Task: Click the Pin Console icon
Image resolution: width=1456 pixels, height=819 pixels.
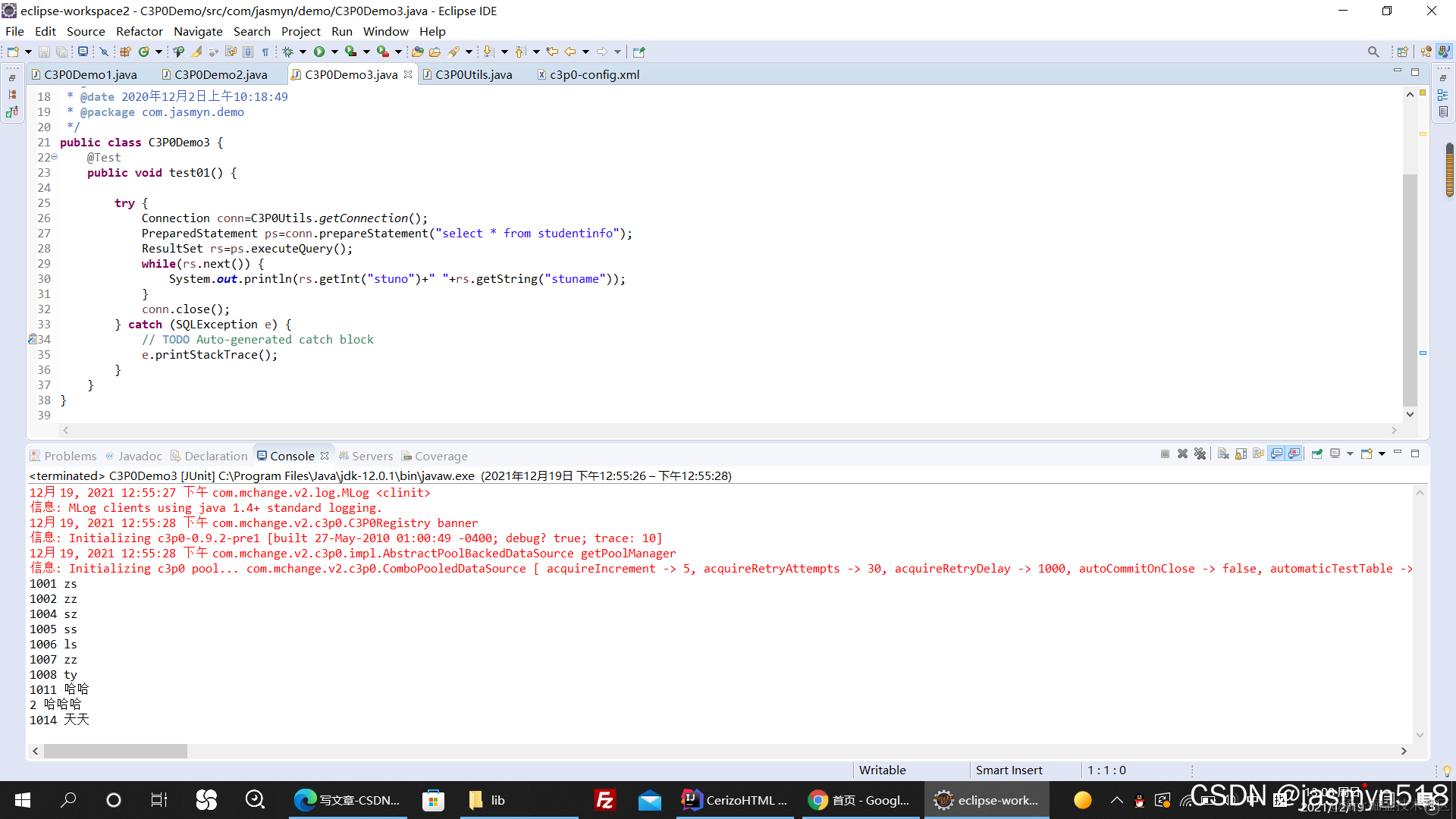Action: tap(1316, 454)
